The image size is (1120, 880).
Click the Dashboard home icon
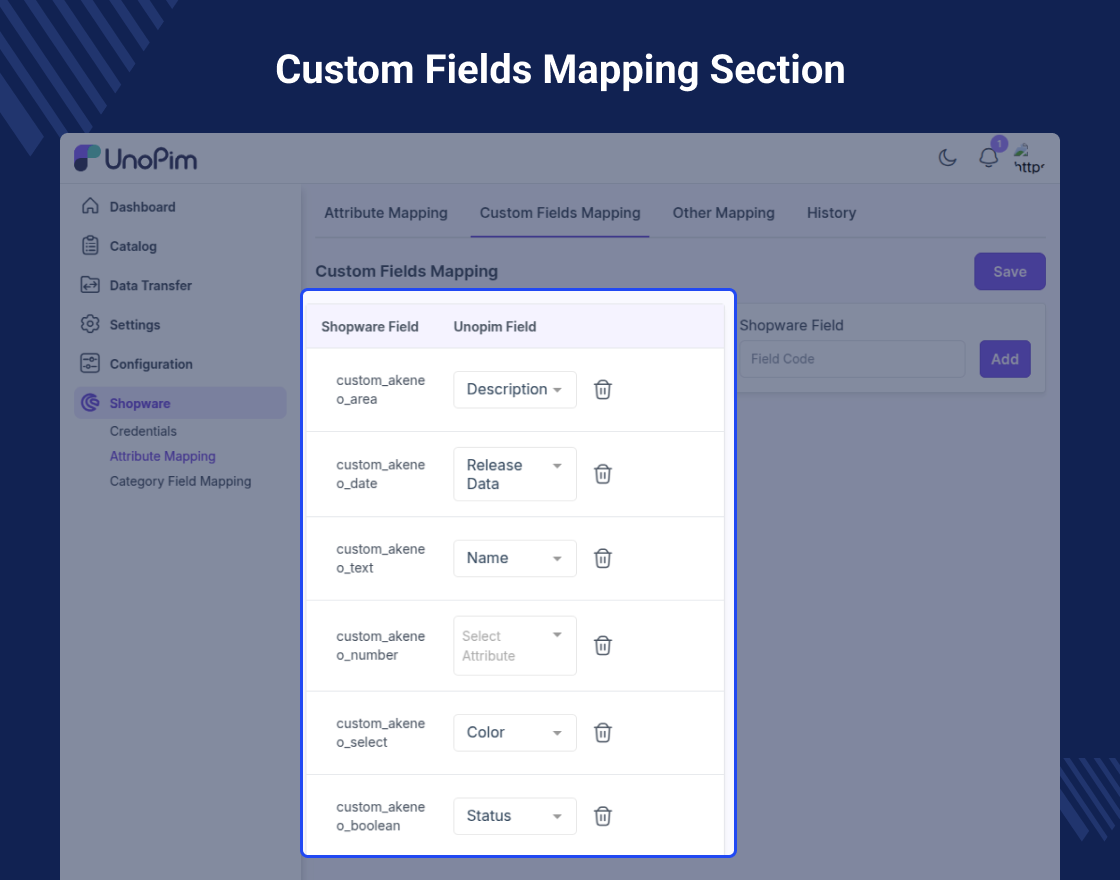[x=90, y=206]
